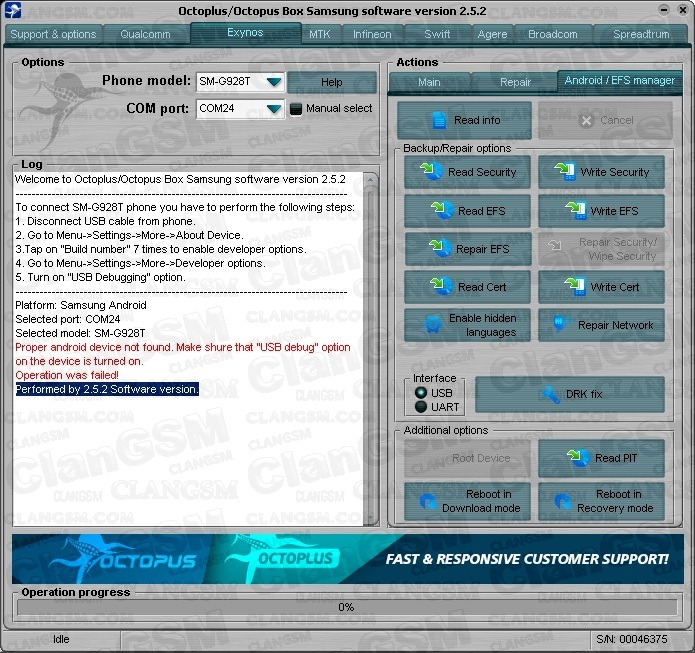695x653 pixels.
Task: Click the Octoplus logo in the title bar
Action: 12,10
